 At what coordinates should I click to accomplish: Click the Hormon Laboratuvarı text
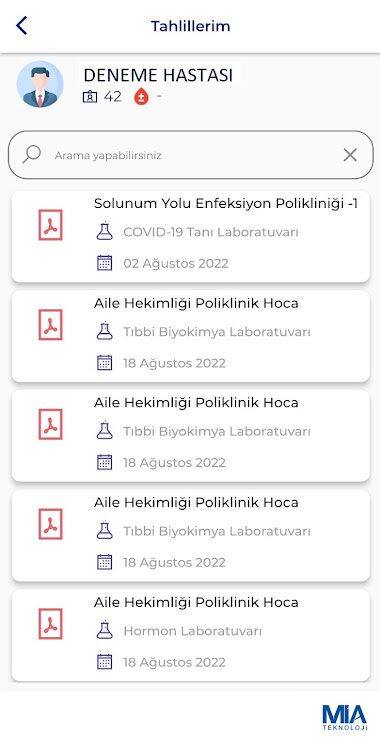[192, 631]
